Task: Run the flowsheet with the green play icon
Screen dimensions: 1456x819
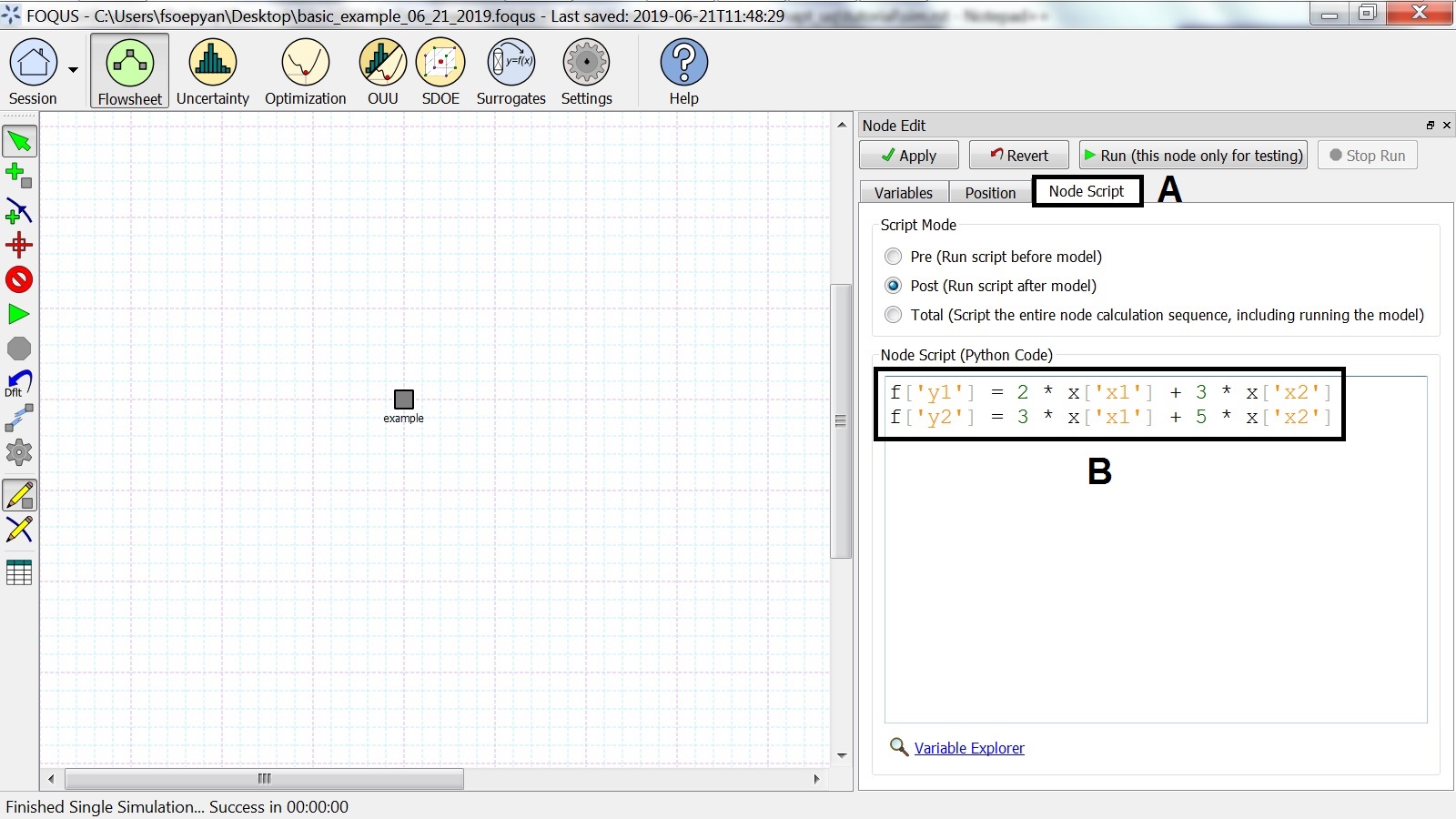Action: pos(19,314)
